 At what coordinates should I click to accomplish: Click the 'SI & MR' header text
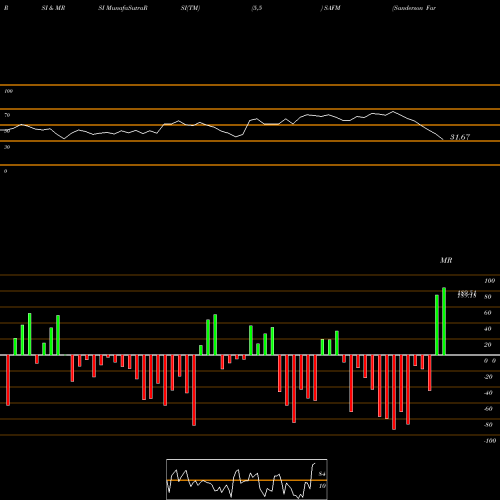point(53,8)
